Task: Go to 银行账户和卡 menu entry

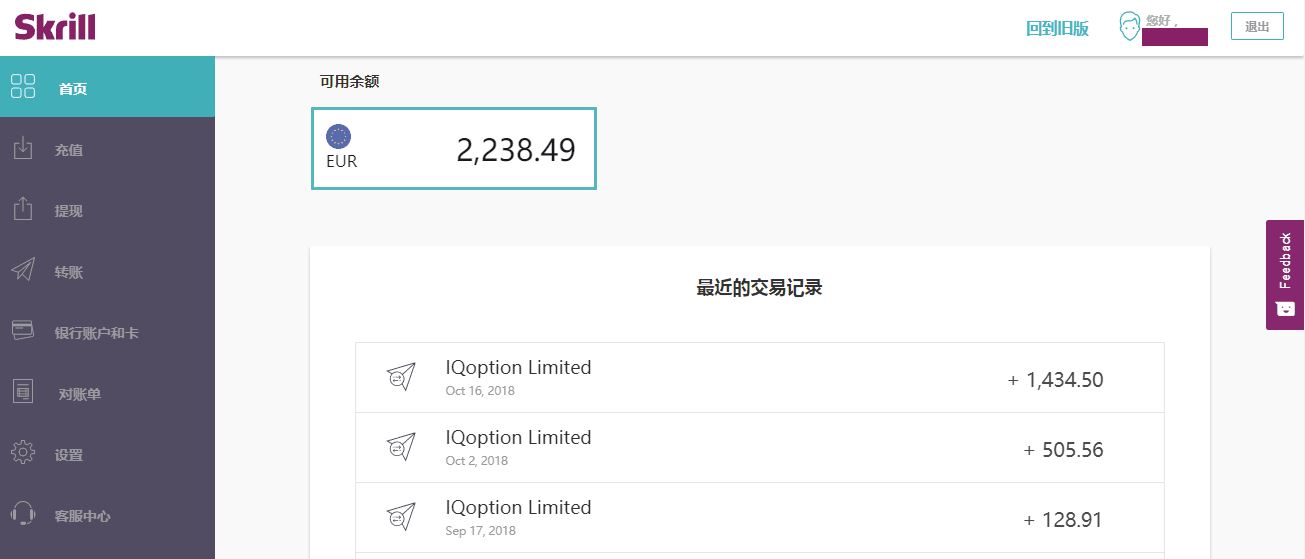Action: [96, 333]
